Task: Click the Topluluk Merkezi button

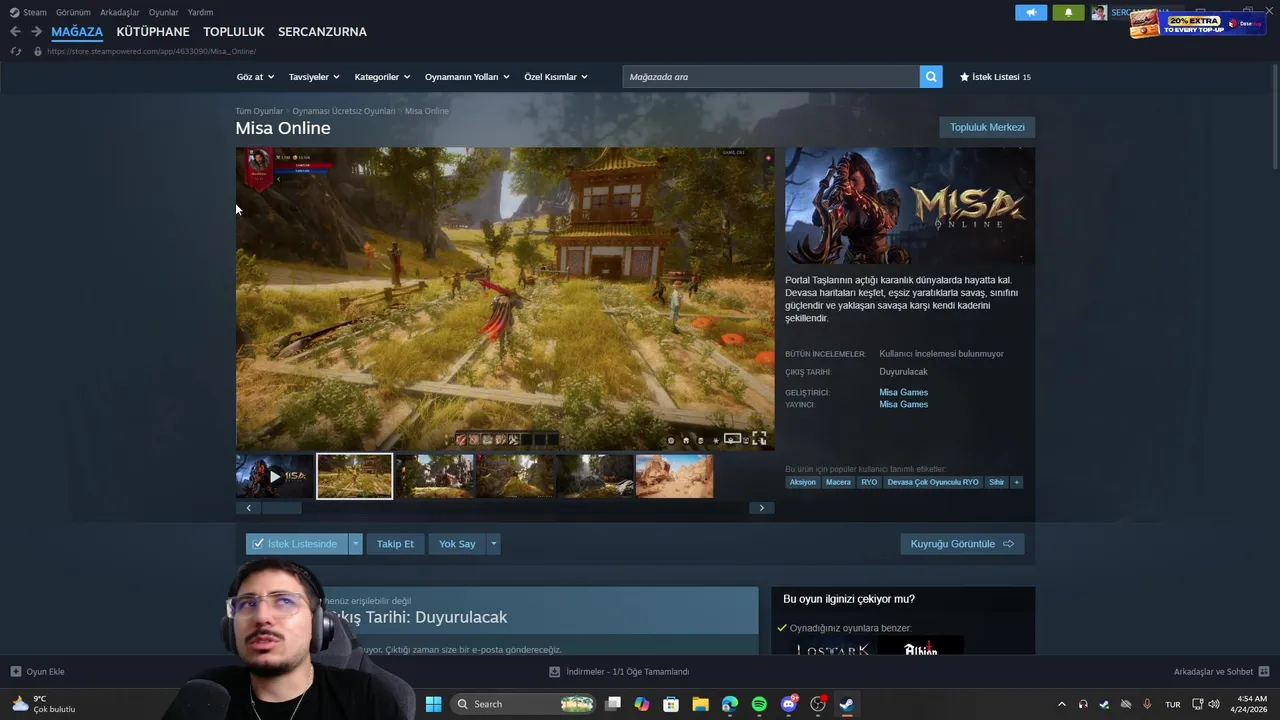Action: (x=987, y=127)
